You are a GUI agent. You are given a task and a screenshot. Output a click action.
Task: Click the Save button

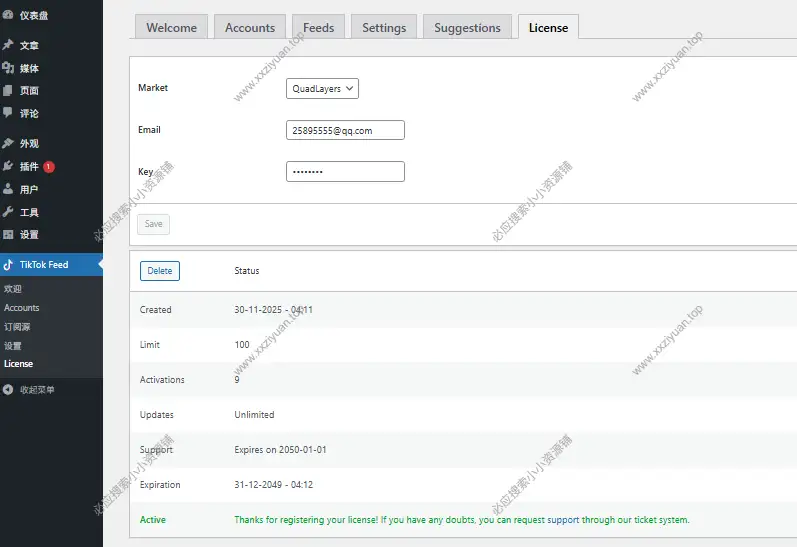point(153,224)
